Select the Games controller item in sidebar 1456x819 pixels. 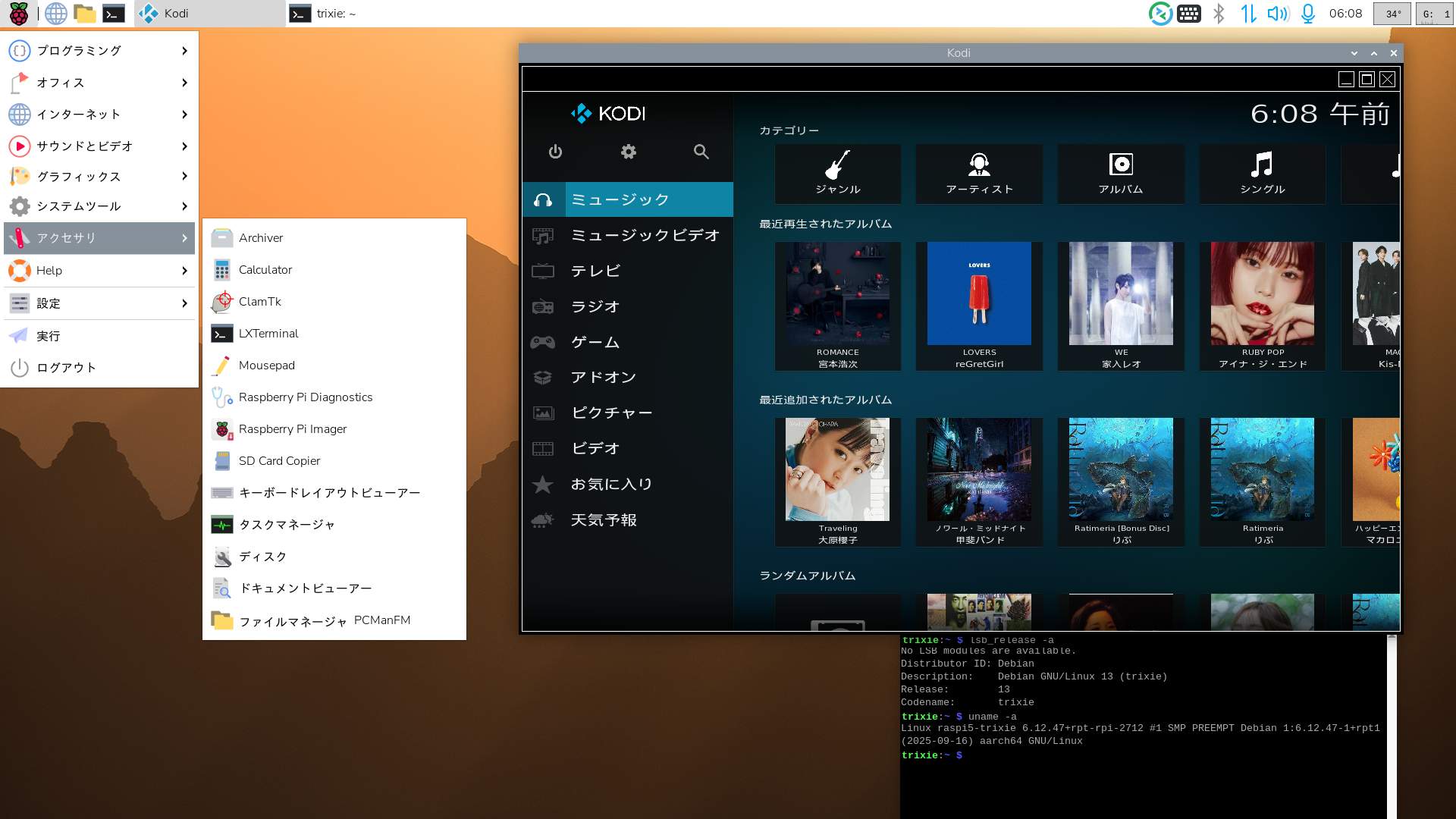click(595, 342)
